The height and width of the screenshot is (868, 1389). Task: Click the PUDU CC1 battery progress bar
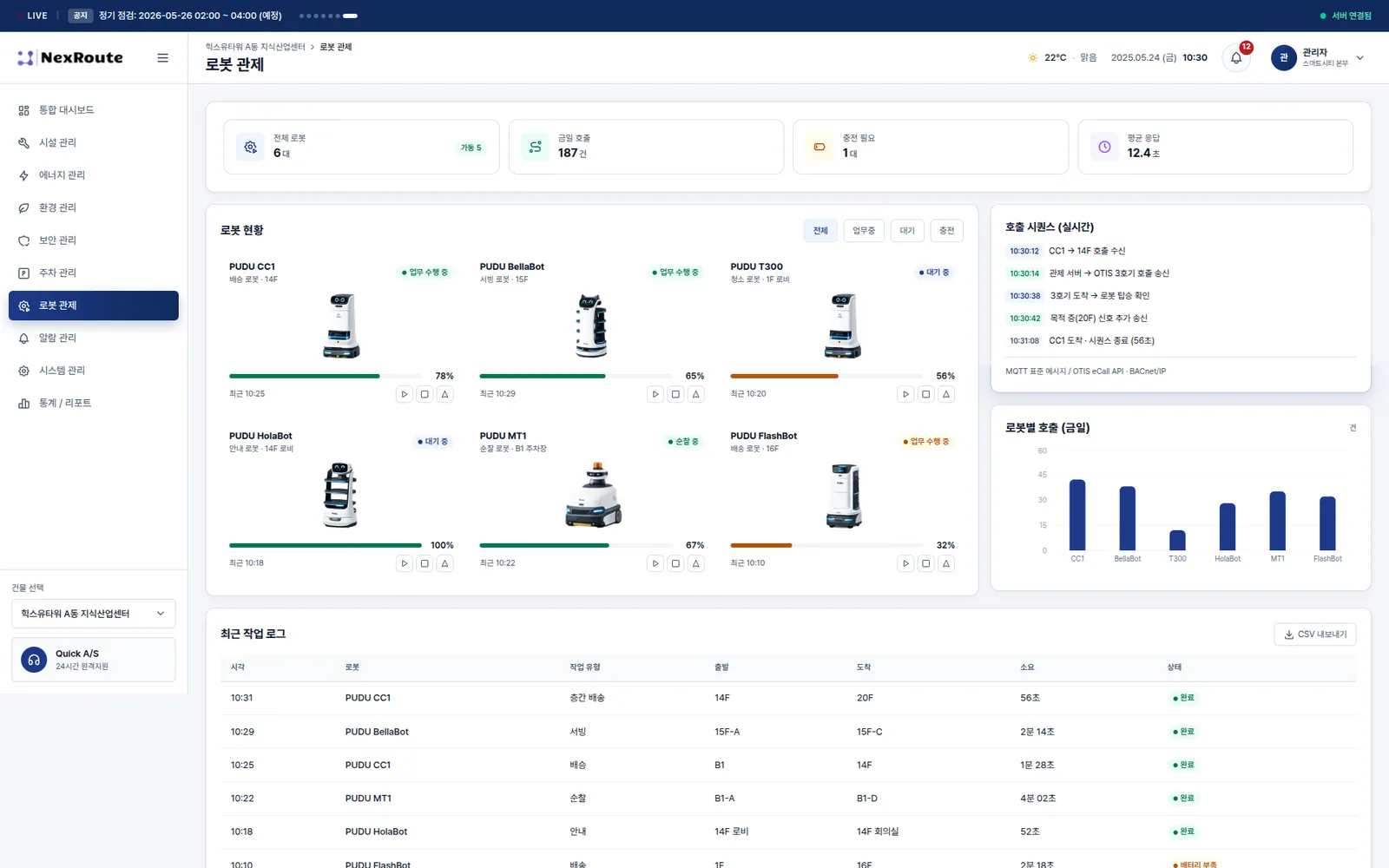click(x=326, y=376)
